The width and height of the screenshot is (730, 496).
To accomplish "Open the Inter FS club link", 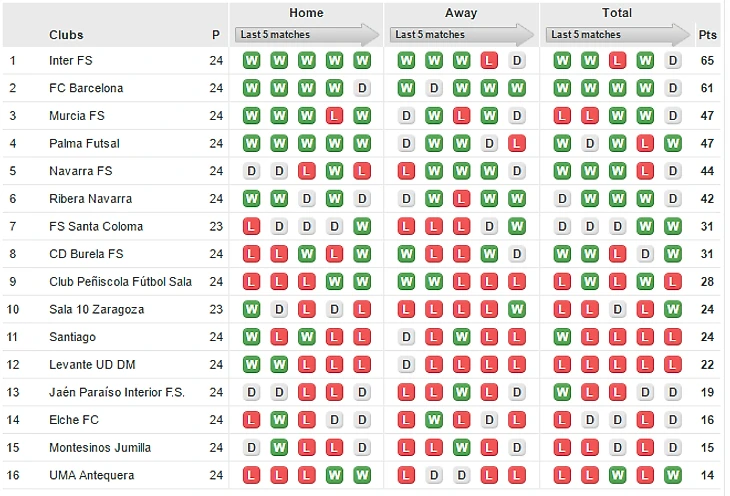I will (x=70, y=61).
